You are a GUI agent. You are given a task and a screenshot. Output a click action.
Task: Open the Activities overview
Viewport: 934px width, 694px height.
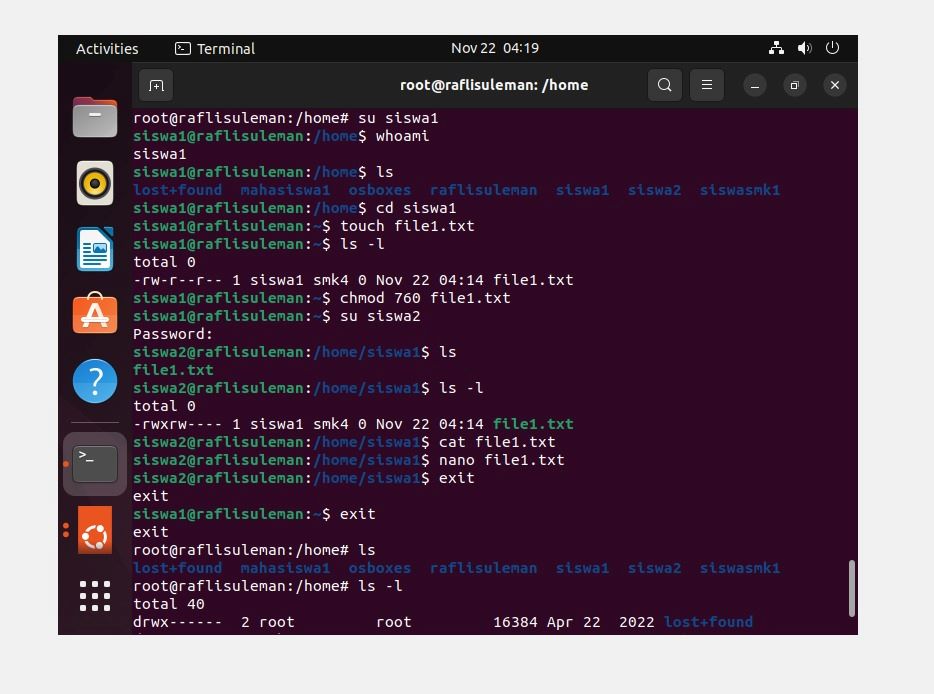pyautogui.click(x=107, y=49)
